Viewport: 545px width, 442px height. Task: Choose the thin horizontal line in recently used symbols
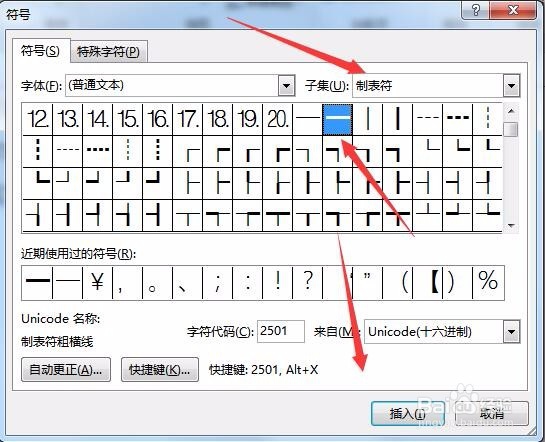[x=67, y=282]
